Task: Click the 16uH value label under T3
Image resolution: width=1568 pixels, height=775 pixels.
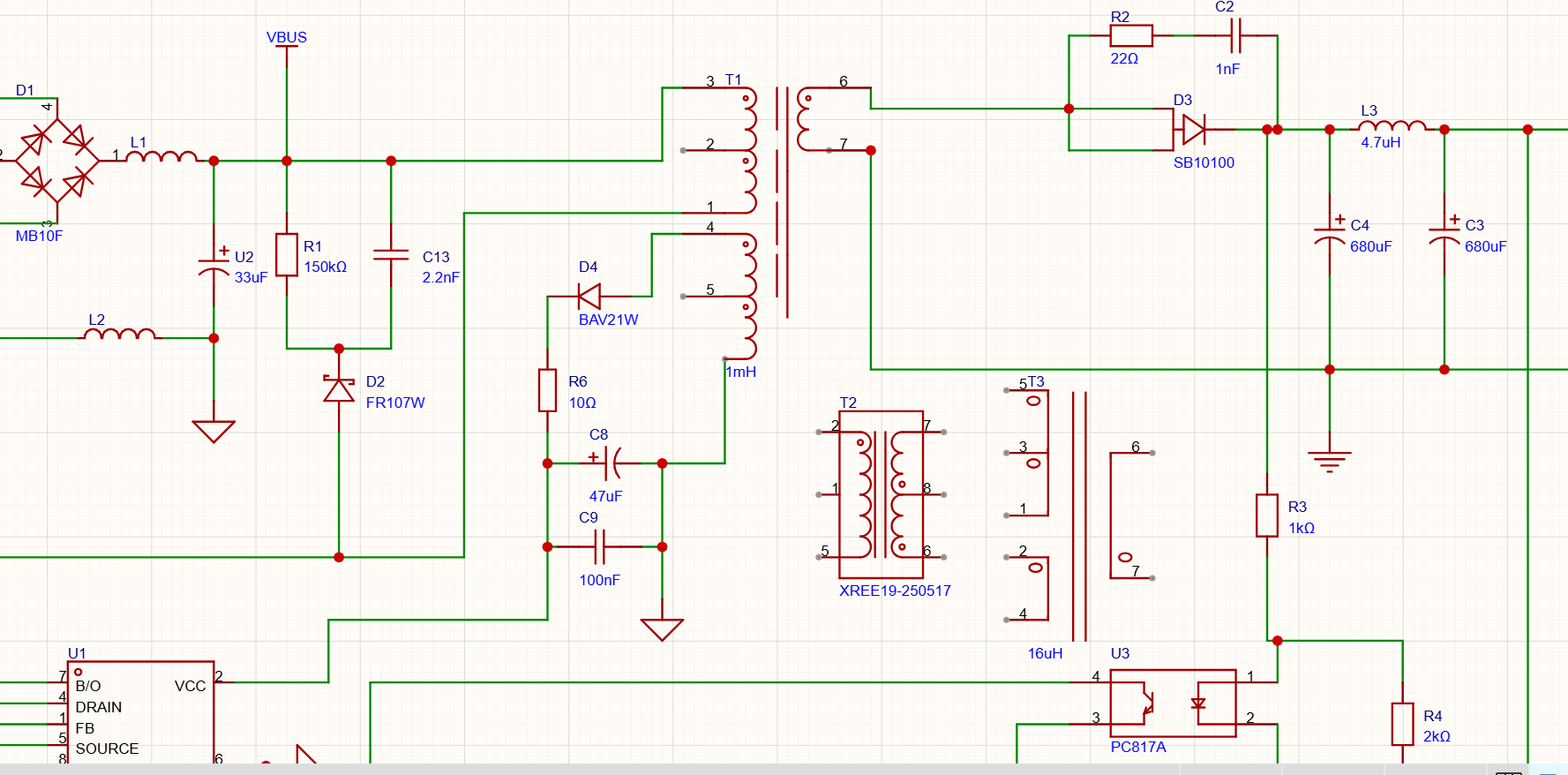Action: [x=1045, y=653]
